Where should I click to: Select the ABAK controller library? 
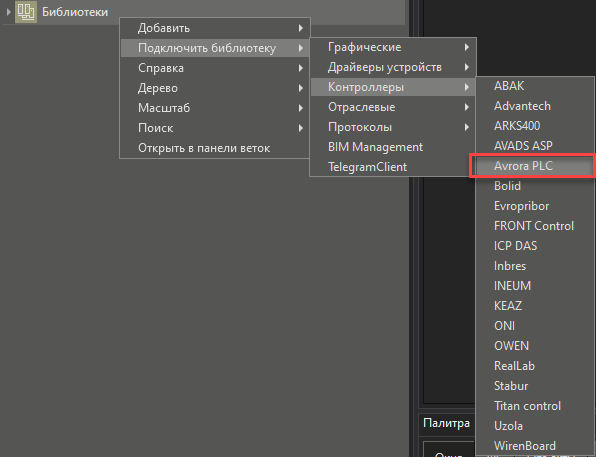[535, 86]
